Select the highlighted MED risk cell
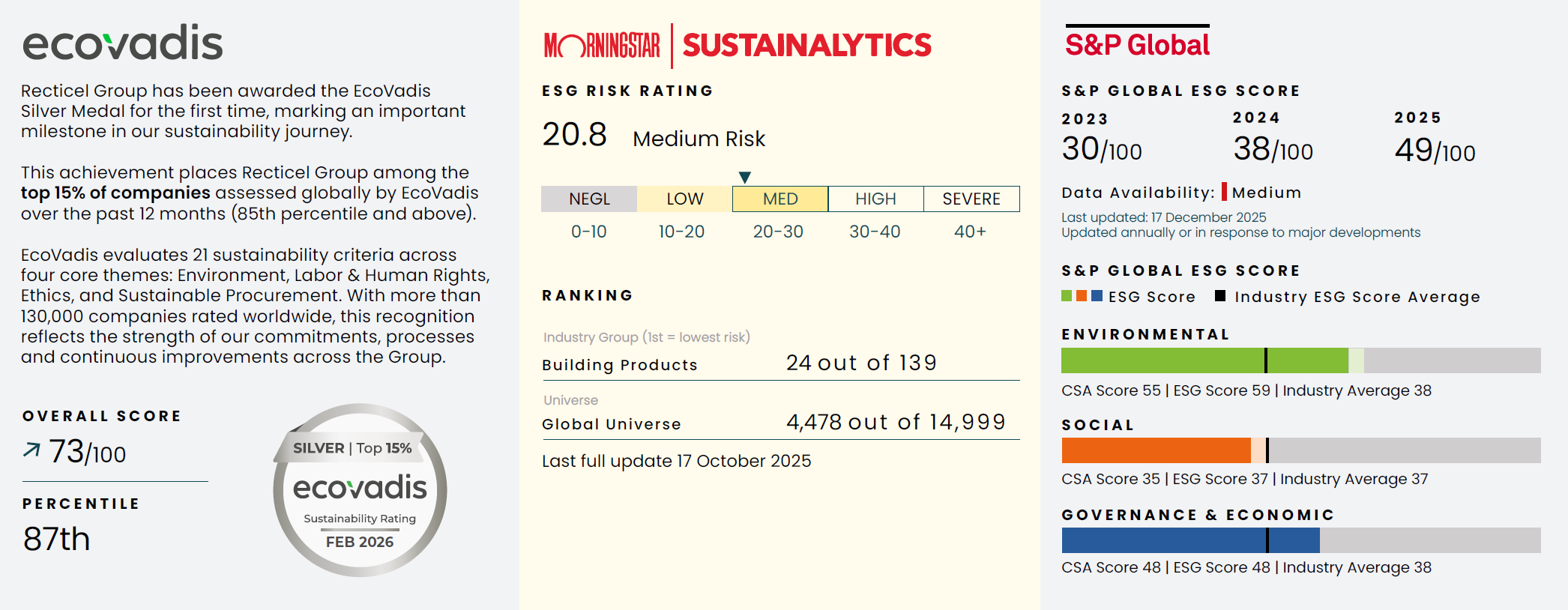Screen dimensions: 1568x610 click(x=780, y=199)
